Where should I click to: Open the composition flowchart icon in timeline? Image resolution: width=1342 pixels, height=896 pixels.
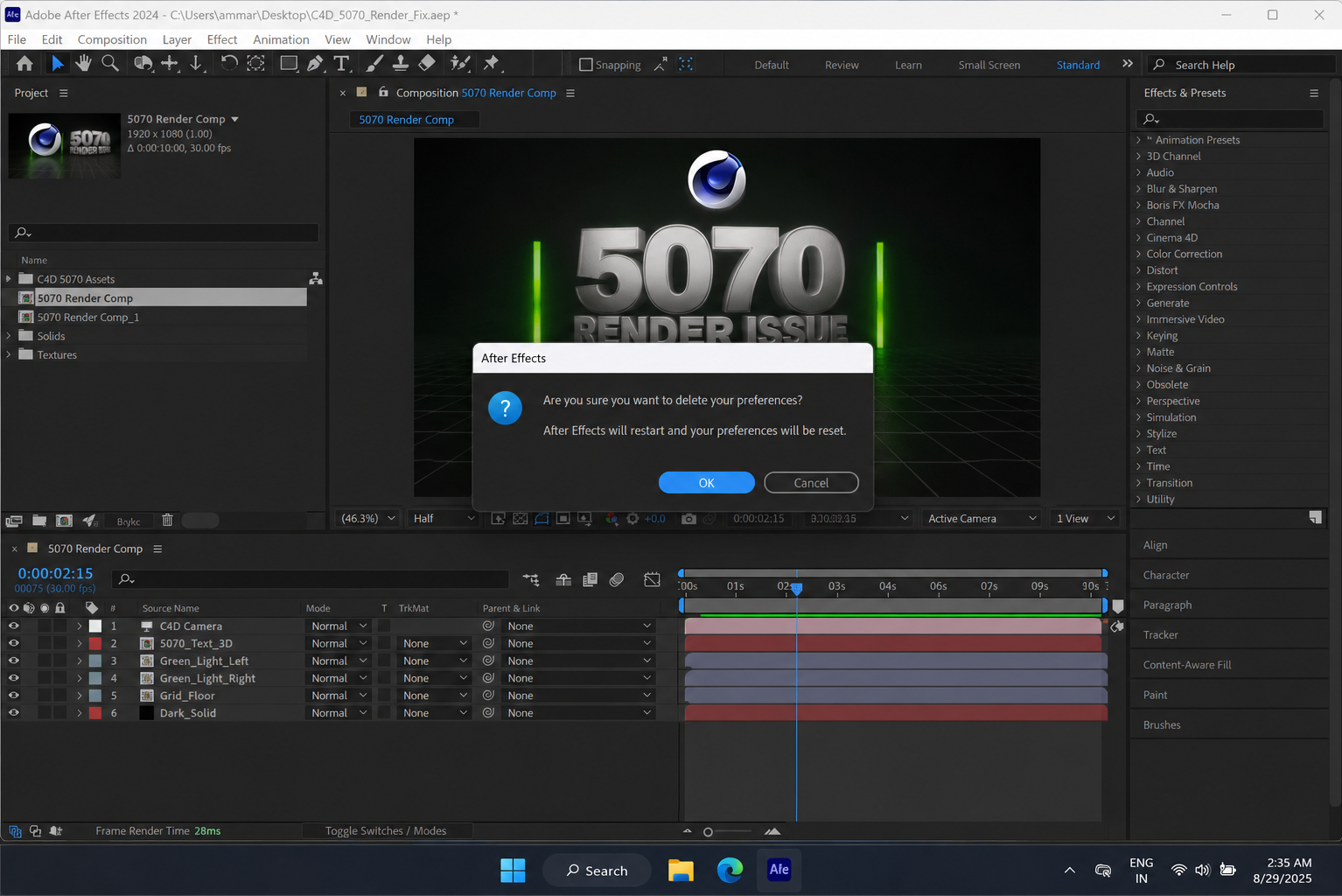pos(530,579)
